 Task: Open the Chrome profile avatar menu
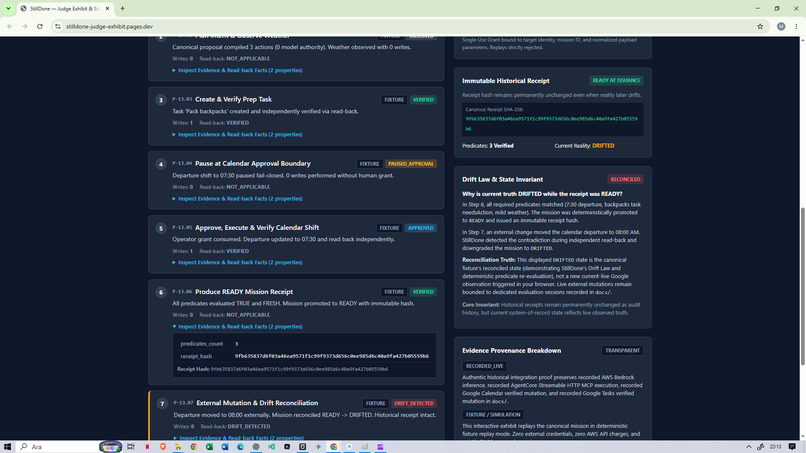(x=781, y=26)
